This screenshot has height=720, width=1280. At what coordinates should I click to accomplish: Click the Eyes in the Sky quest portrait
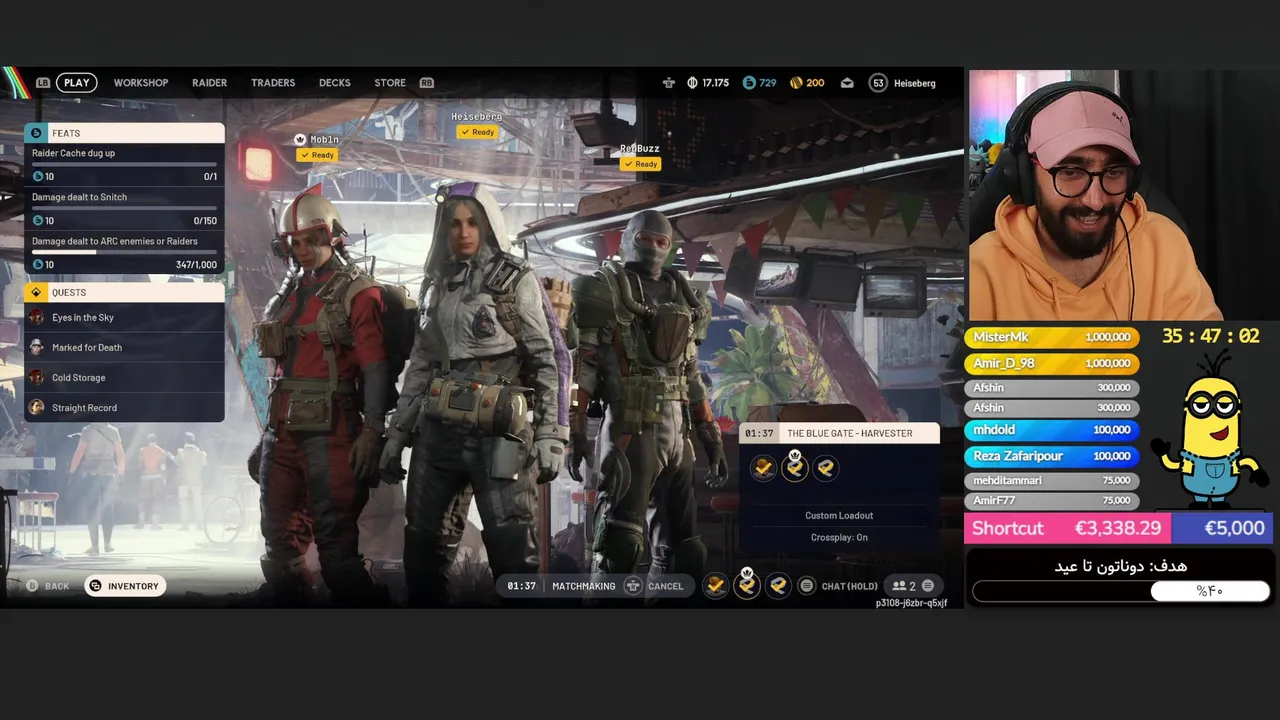tap(36, 317)
